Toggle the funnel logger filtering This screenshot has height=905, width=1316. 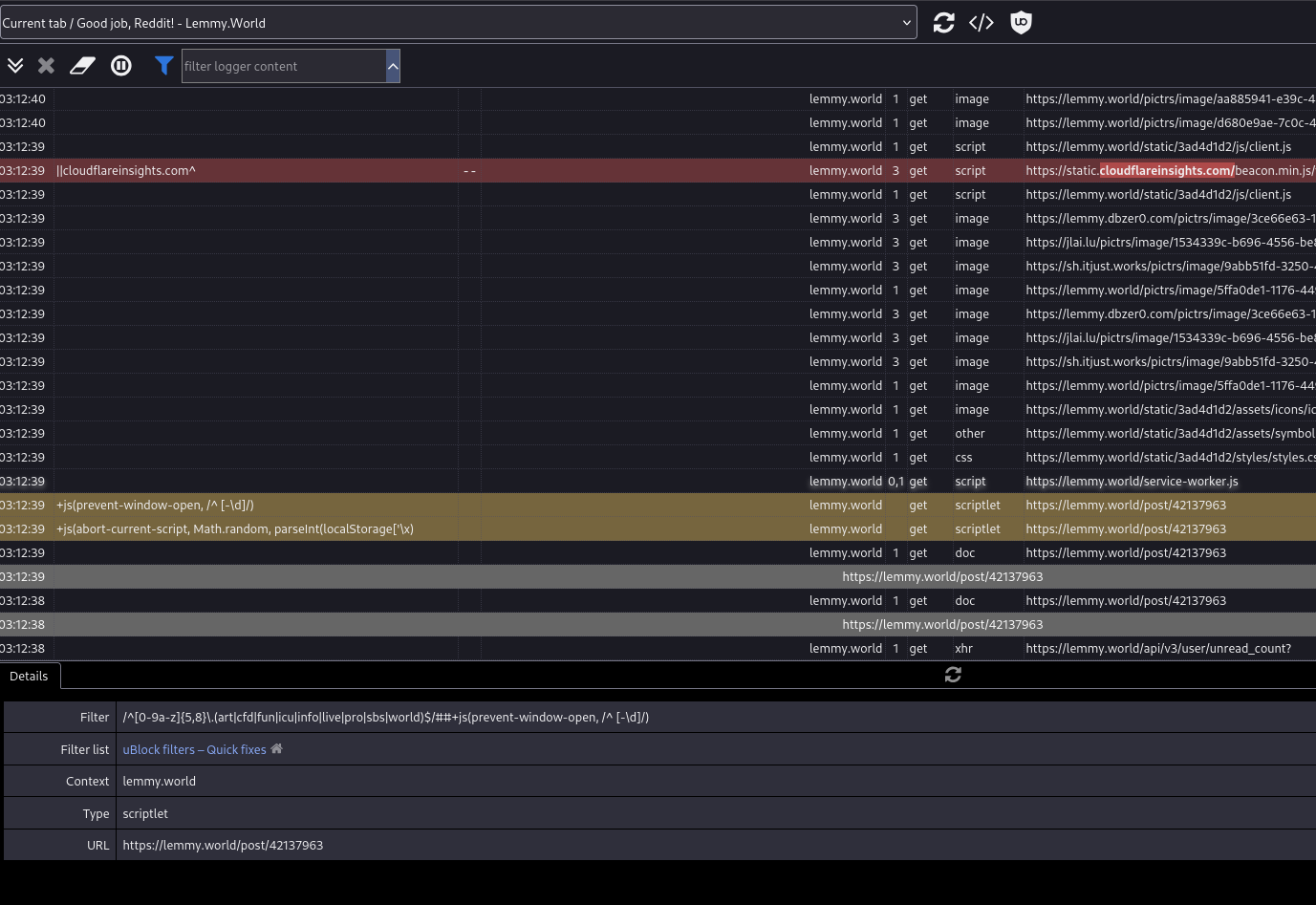click(x=164, y=66)
